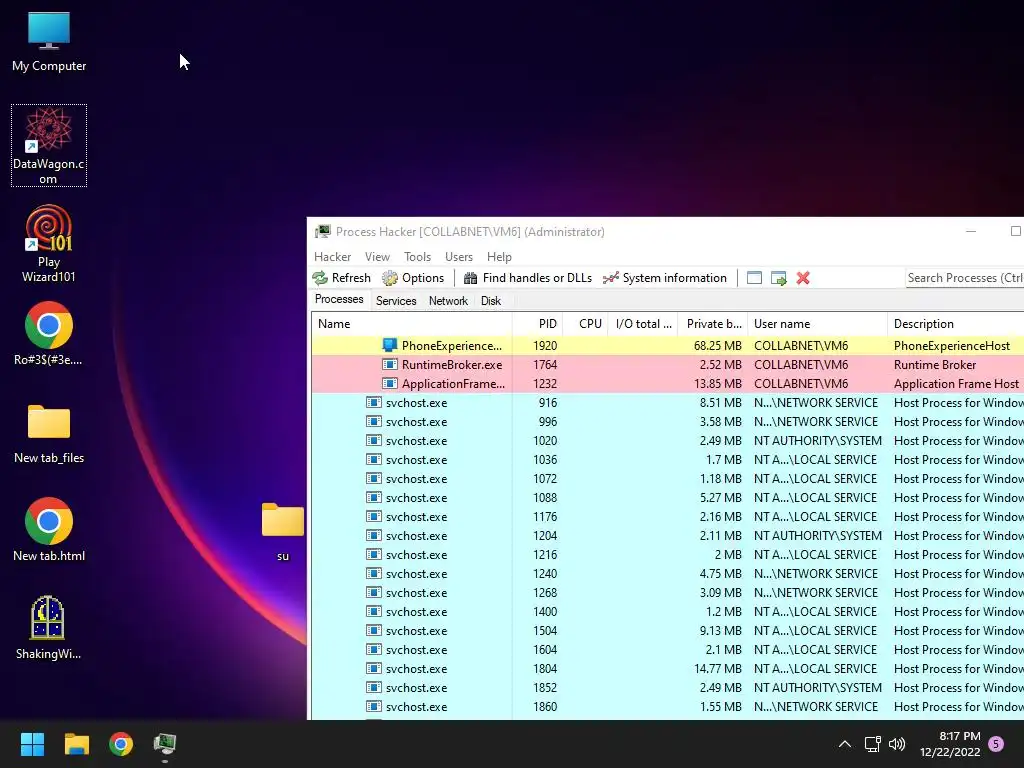1024x768 pixels.
Task: Select svchost.exe row with PID 1036
Action: [x=667, y=460]
